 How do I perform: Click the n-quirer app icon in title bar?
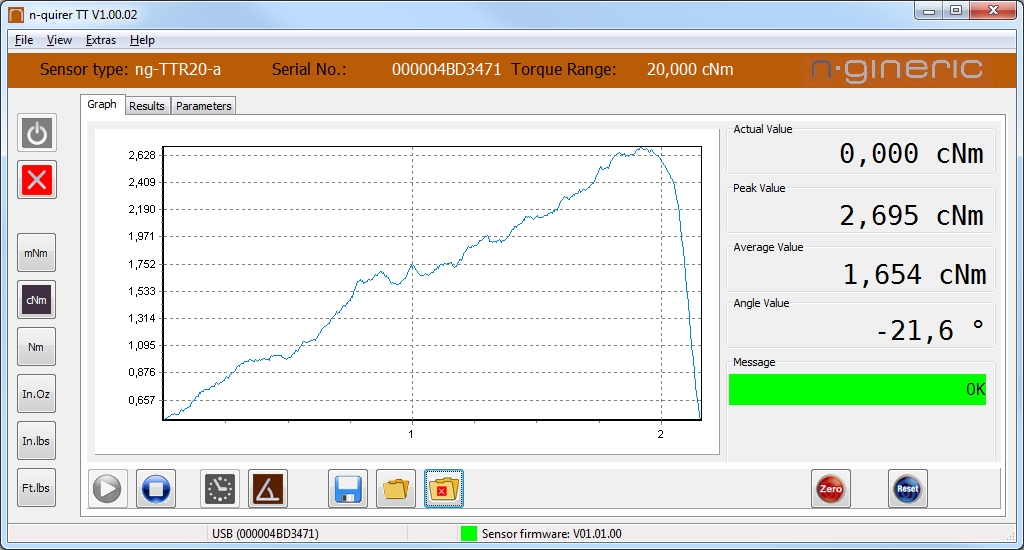(x=16, y=14)
